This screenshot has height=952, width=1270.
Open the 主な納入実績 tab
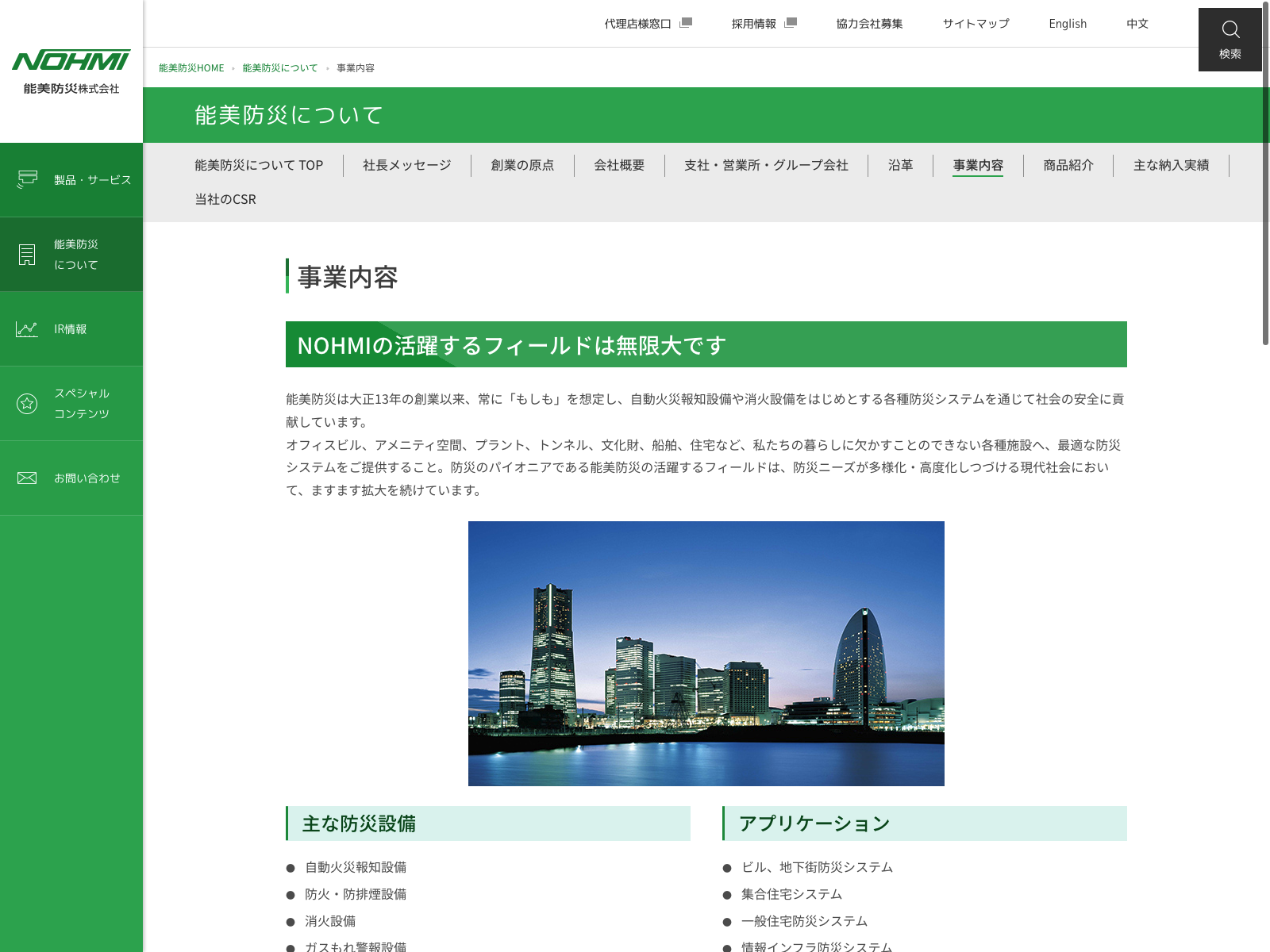(1171, 165)
